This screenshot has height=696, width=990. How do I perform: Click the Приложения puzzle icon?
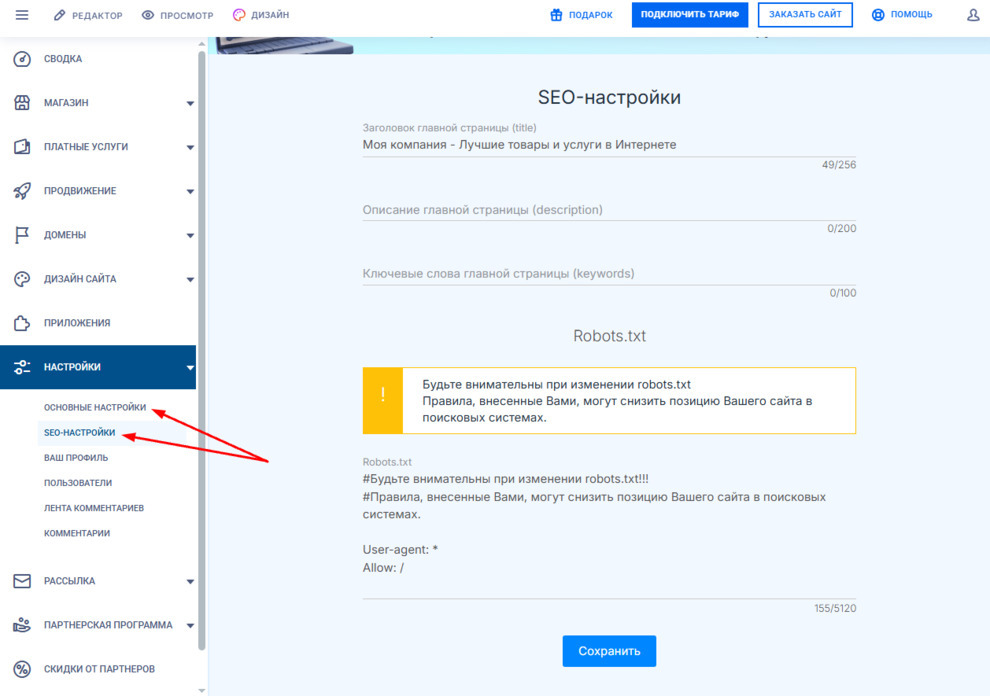pyautogui.click(x=22, y=323)
